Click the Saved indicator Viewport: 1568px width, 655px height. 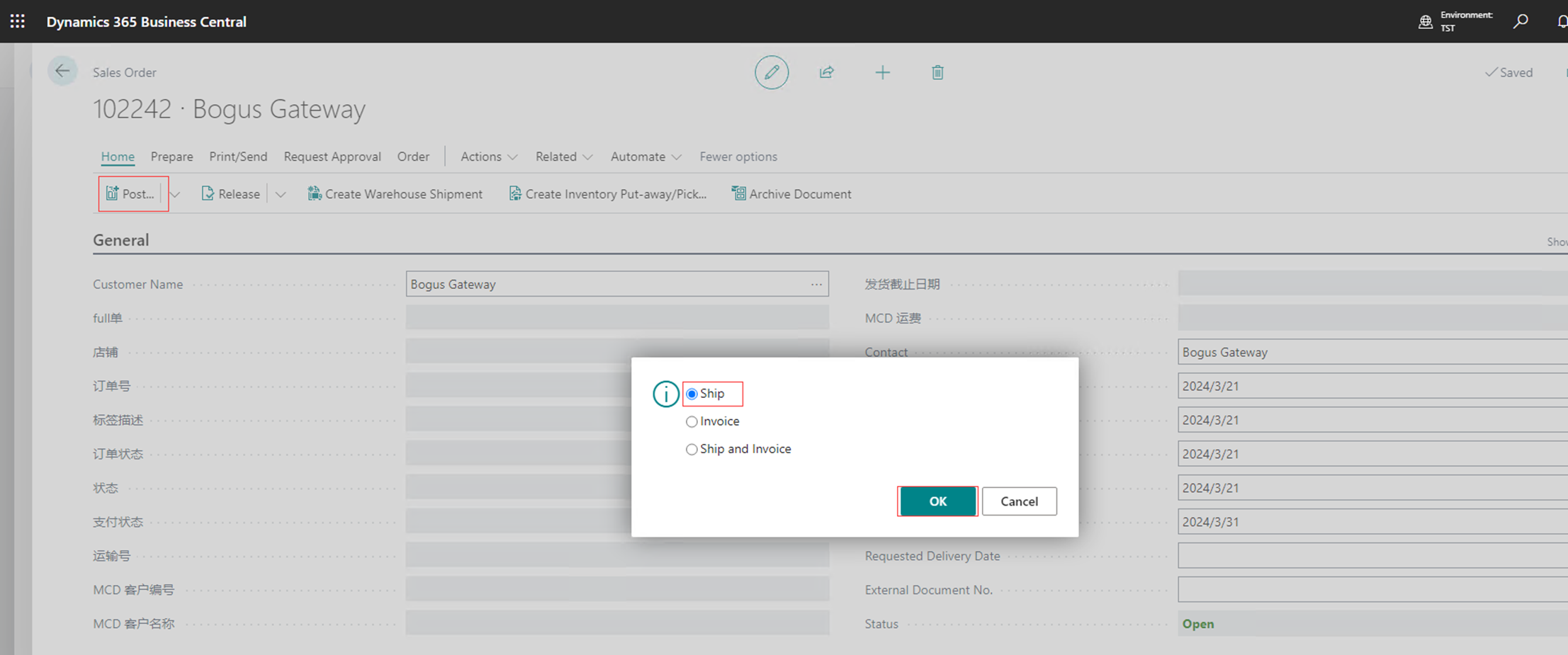1508,72
